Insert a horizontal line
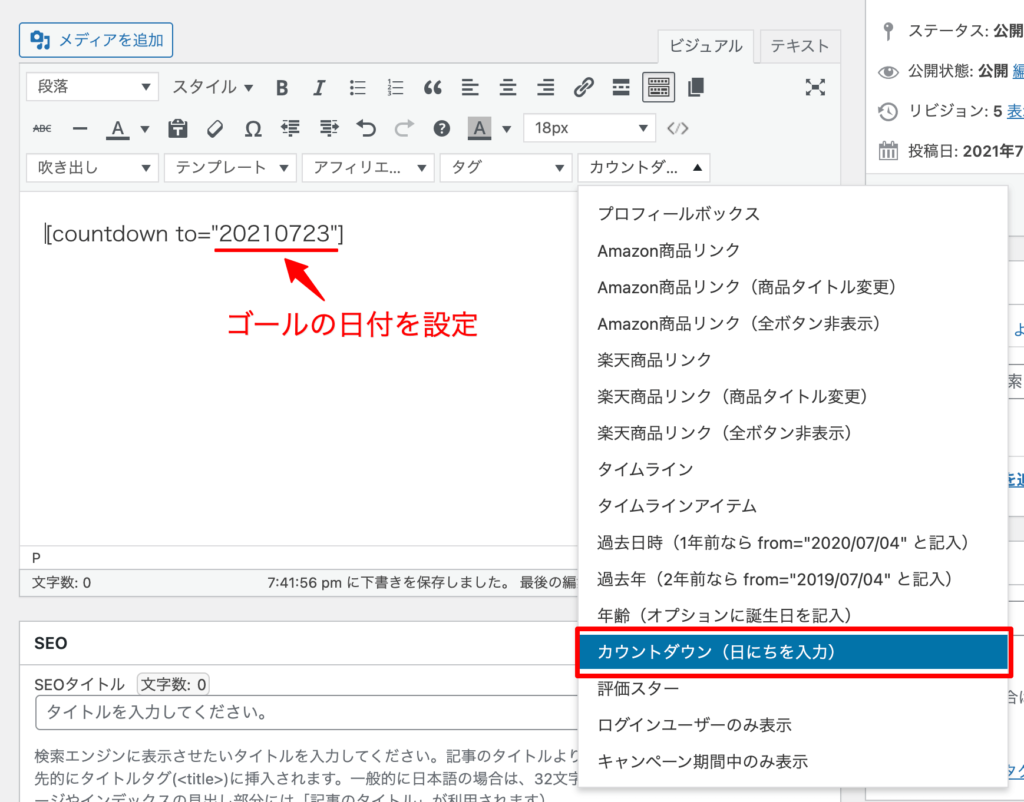 coord(80,129)
